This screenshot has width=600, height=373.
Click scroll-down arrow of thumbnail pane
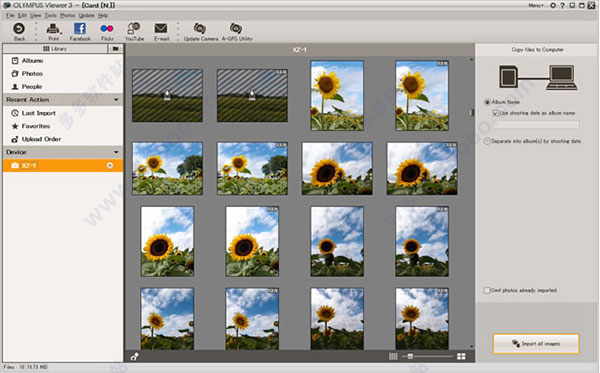[471, 347]
